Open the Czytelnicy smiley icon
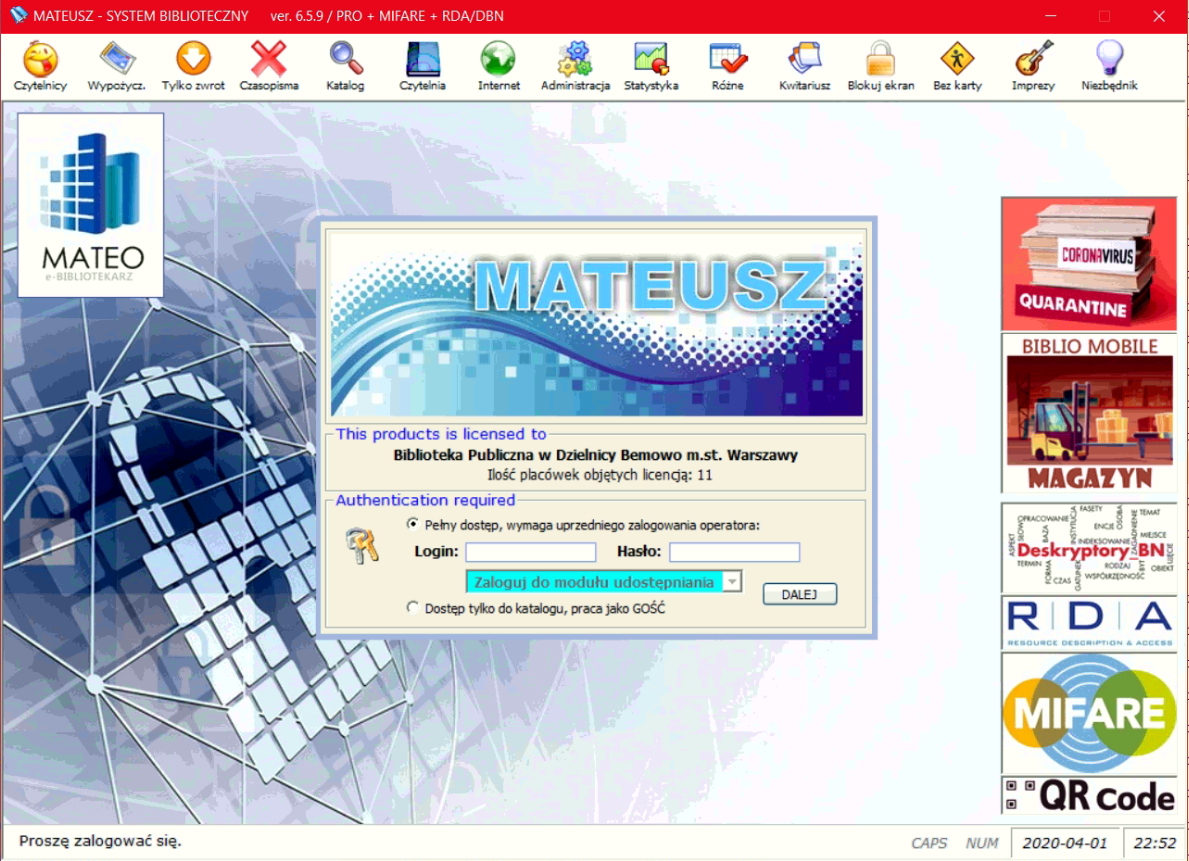 click(x=40, y=61)
